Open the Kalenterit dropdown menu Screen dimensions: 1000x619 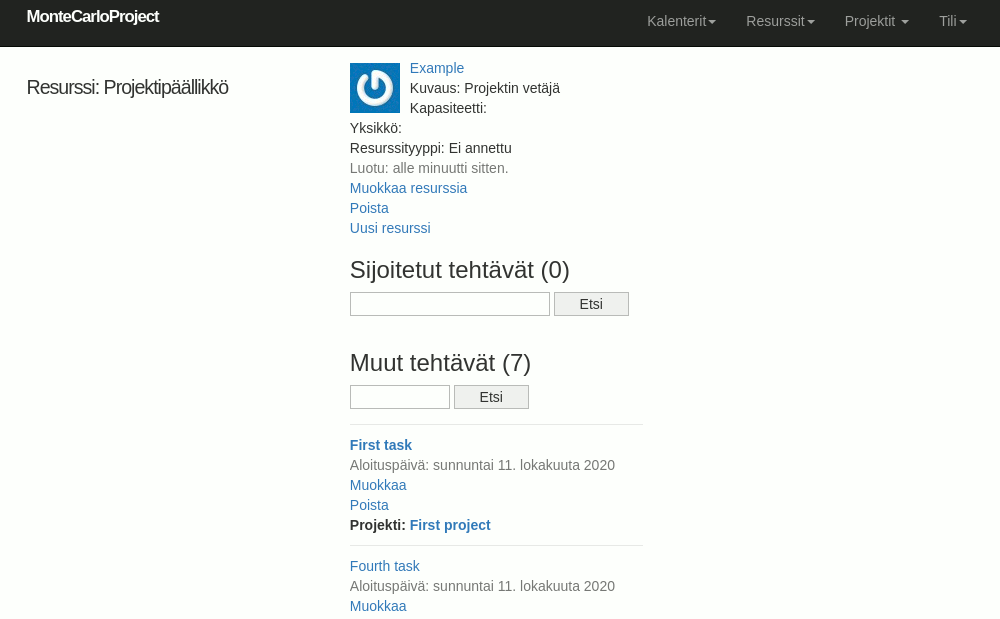[x=681, y=21]
